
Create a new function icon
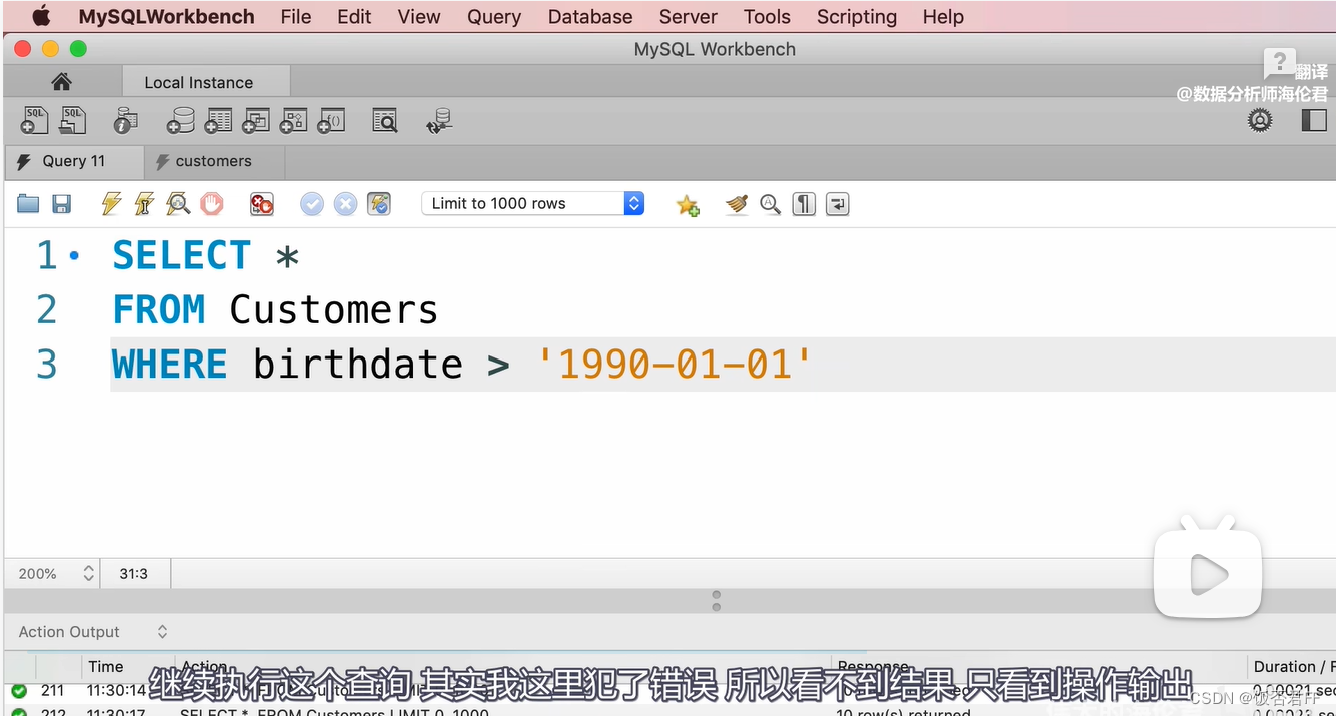[x=331, y=121]
